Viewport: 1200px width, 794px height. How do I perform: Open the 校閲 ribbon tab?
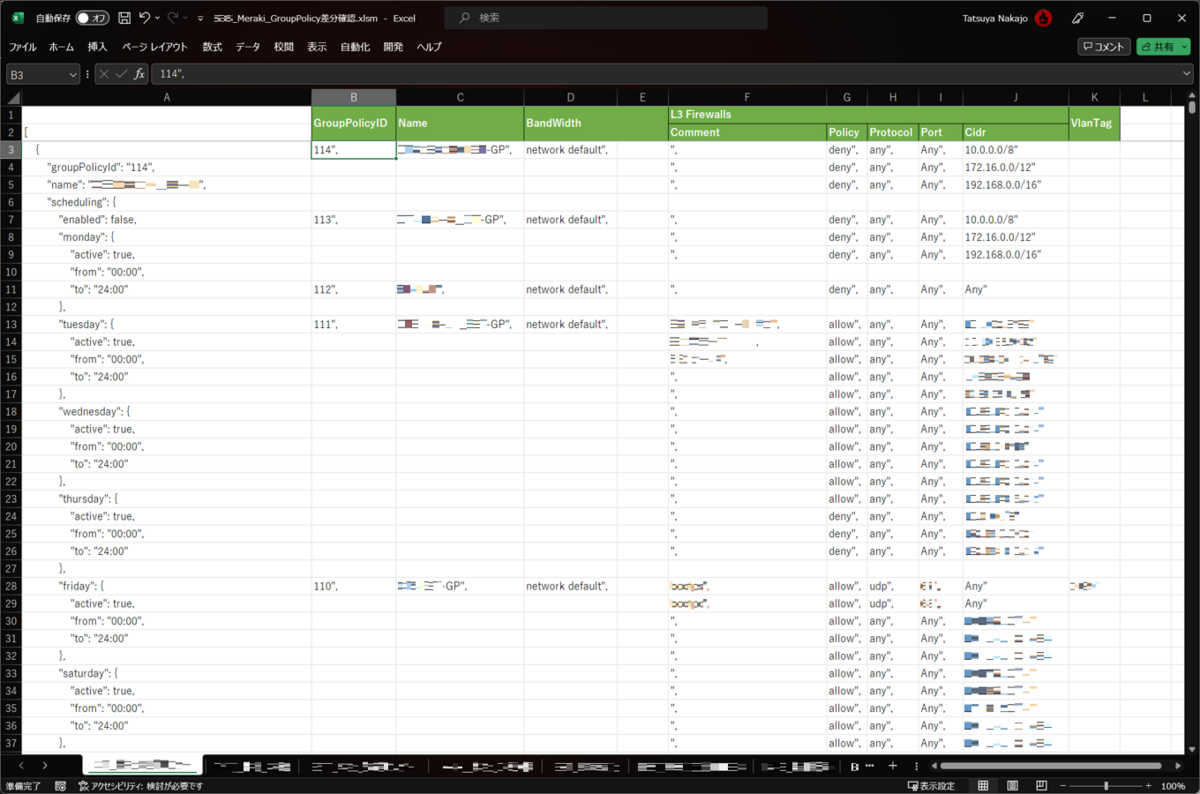284,47
